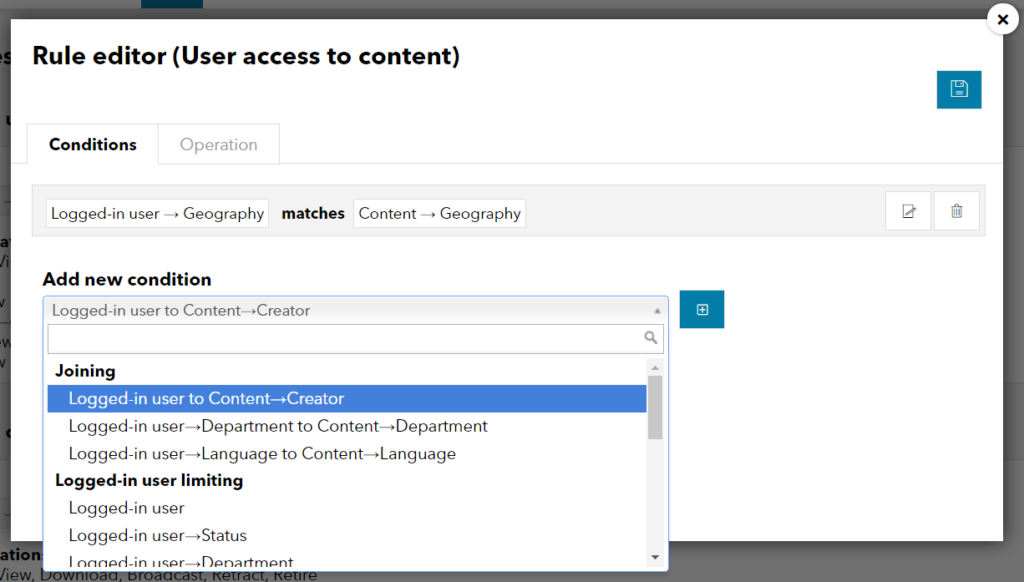Click the dropdown list scrollbar thumb
Screen dimensions: 1024x582
655,407
